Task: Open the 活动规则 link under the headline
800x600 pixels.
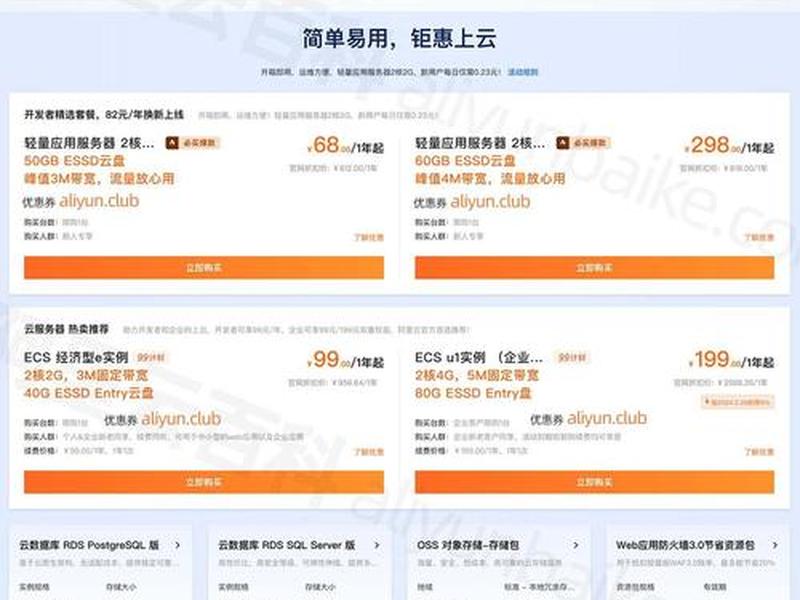Action: [522, 72]
